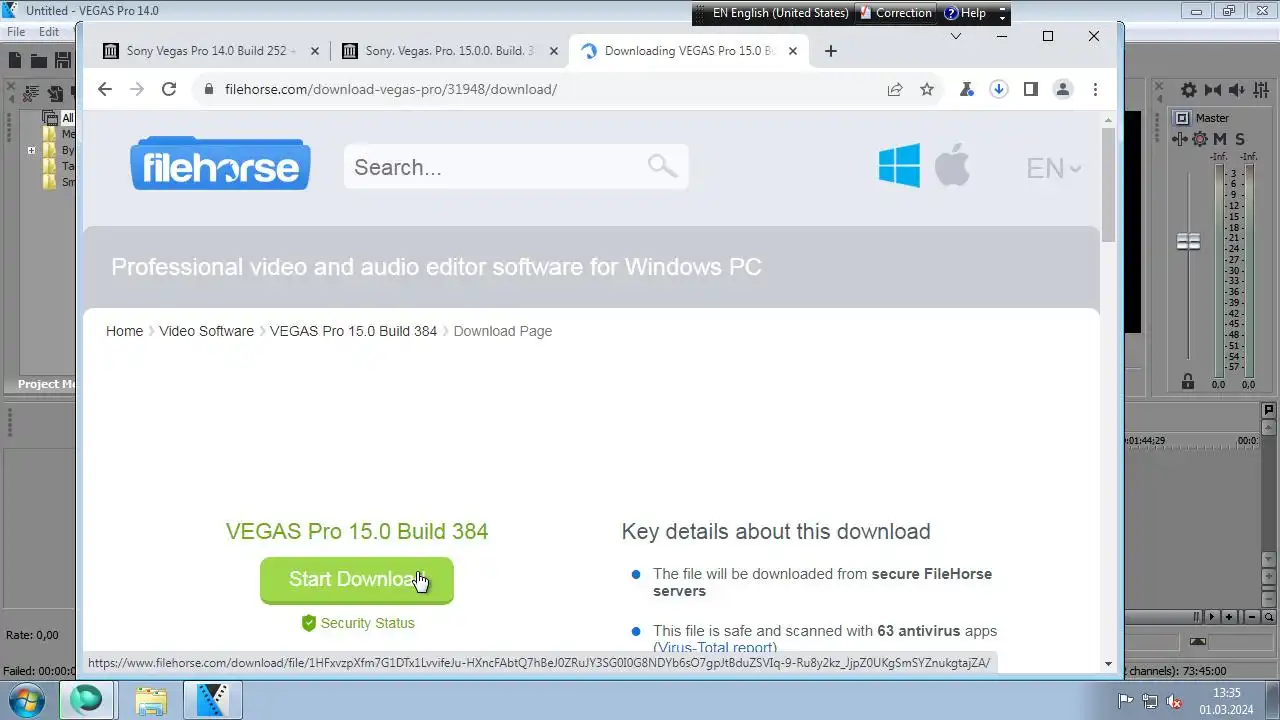Select the Windows platform icon
1280x720 pixels.
tap(899, 165)
